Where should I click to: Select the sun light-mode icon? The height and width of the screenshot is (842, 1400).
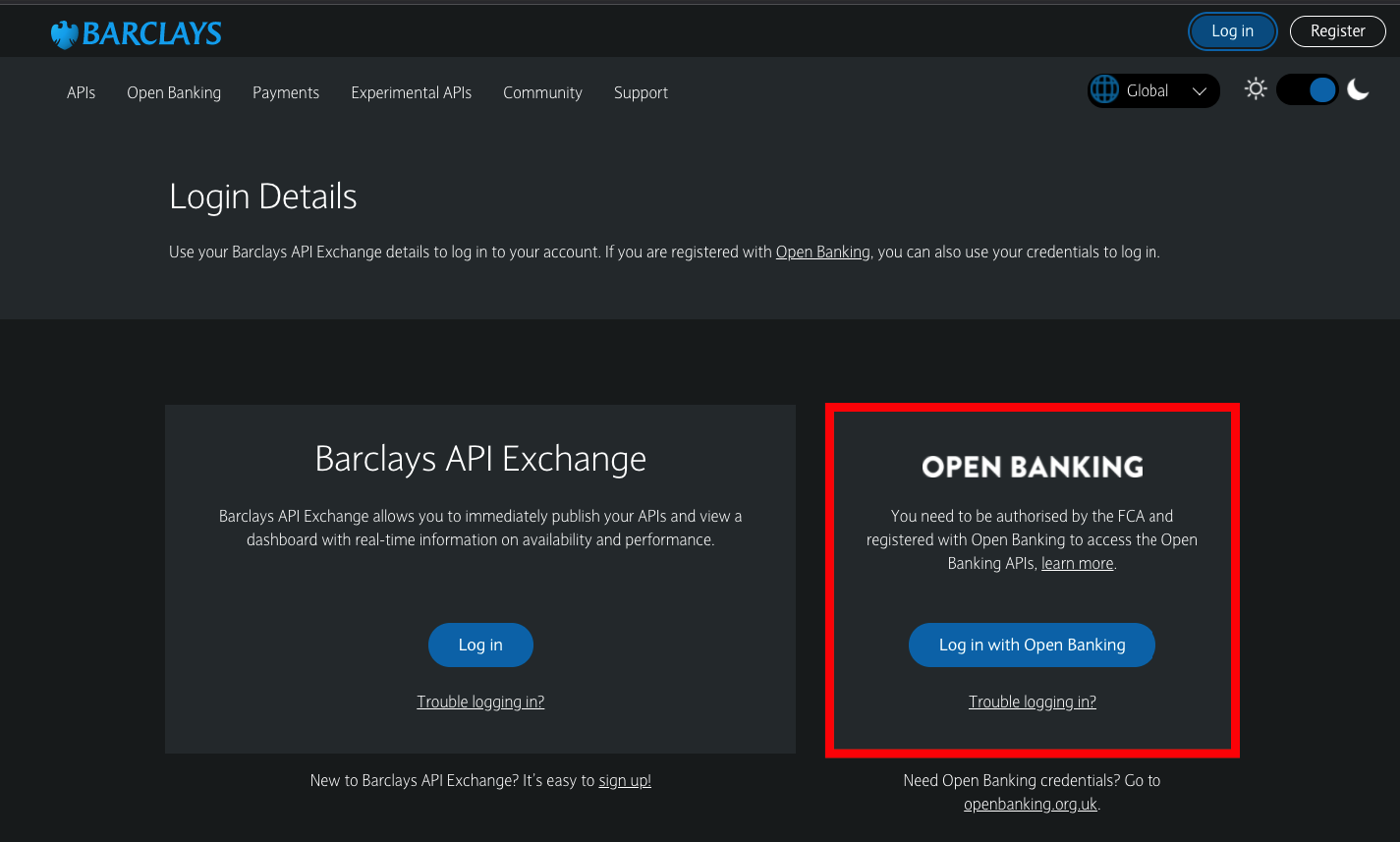point(1256,89)
